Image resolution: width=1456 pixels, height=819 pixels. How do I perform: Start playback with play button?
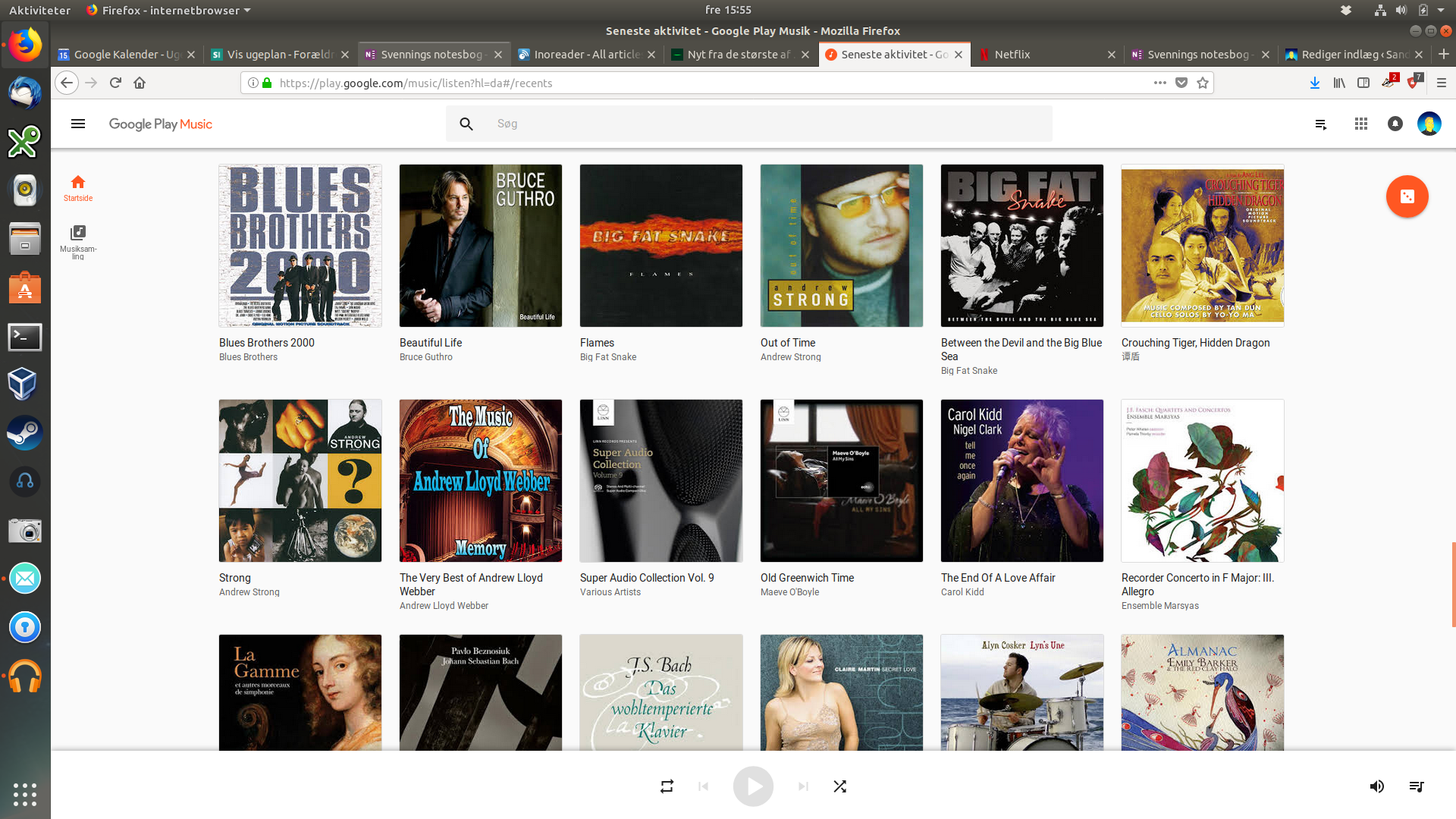(753, 786)
